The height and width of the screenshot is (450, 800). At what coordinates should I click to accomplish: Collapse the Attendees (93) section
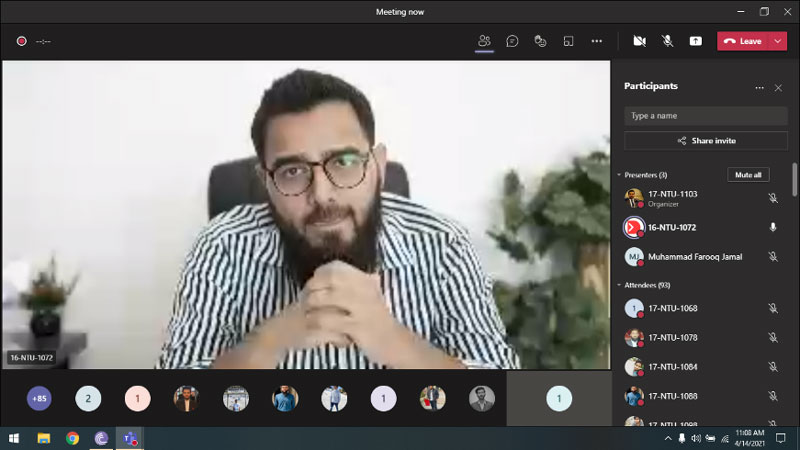click(x=619, y=285)
